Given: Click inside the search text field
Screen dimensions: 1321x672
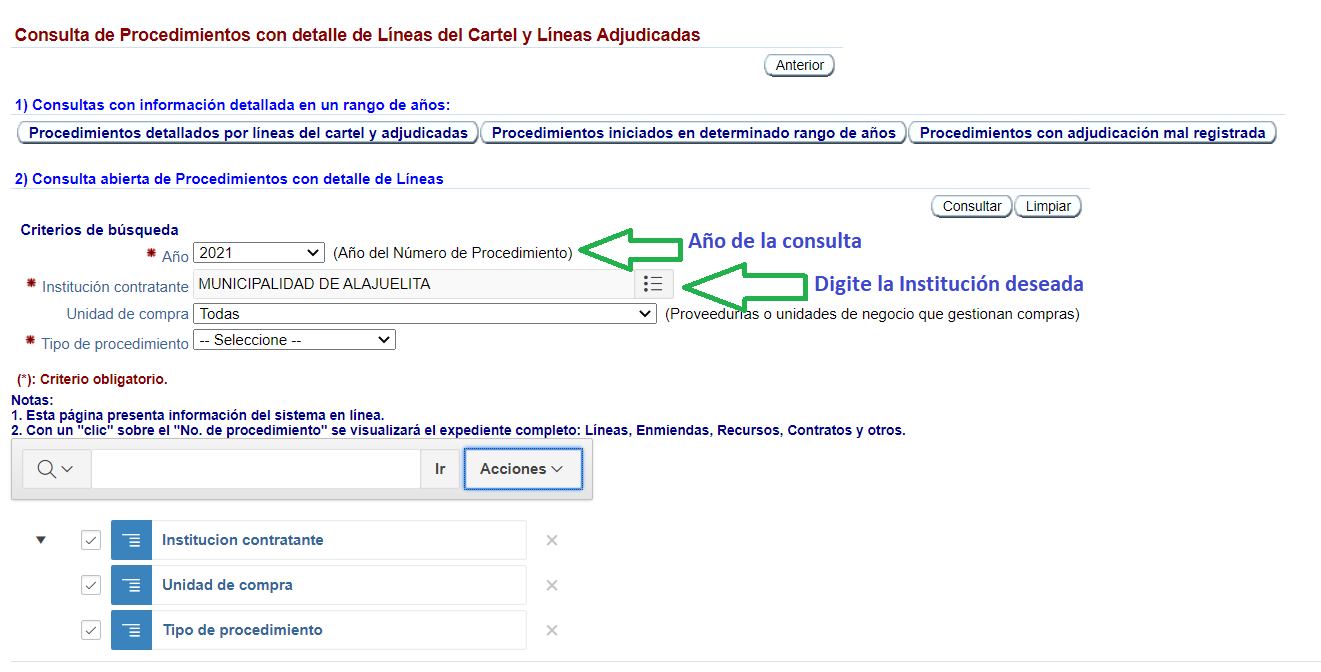Looking at the screenshot, I should (255, 468).
